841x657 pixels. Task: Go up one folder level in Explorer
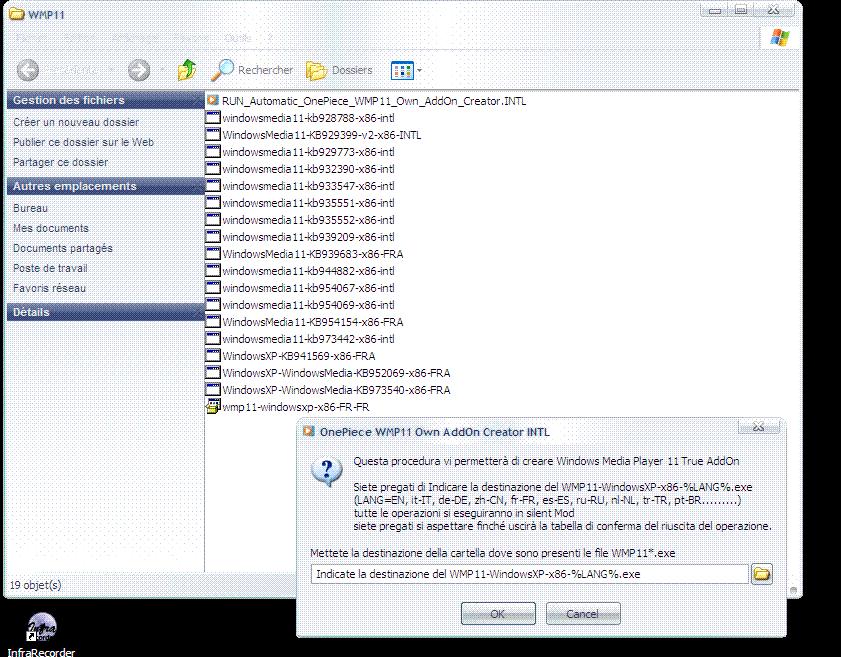click(x=187, y=70)
